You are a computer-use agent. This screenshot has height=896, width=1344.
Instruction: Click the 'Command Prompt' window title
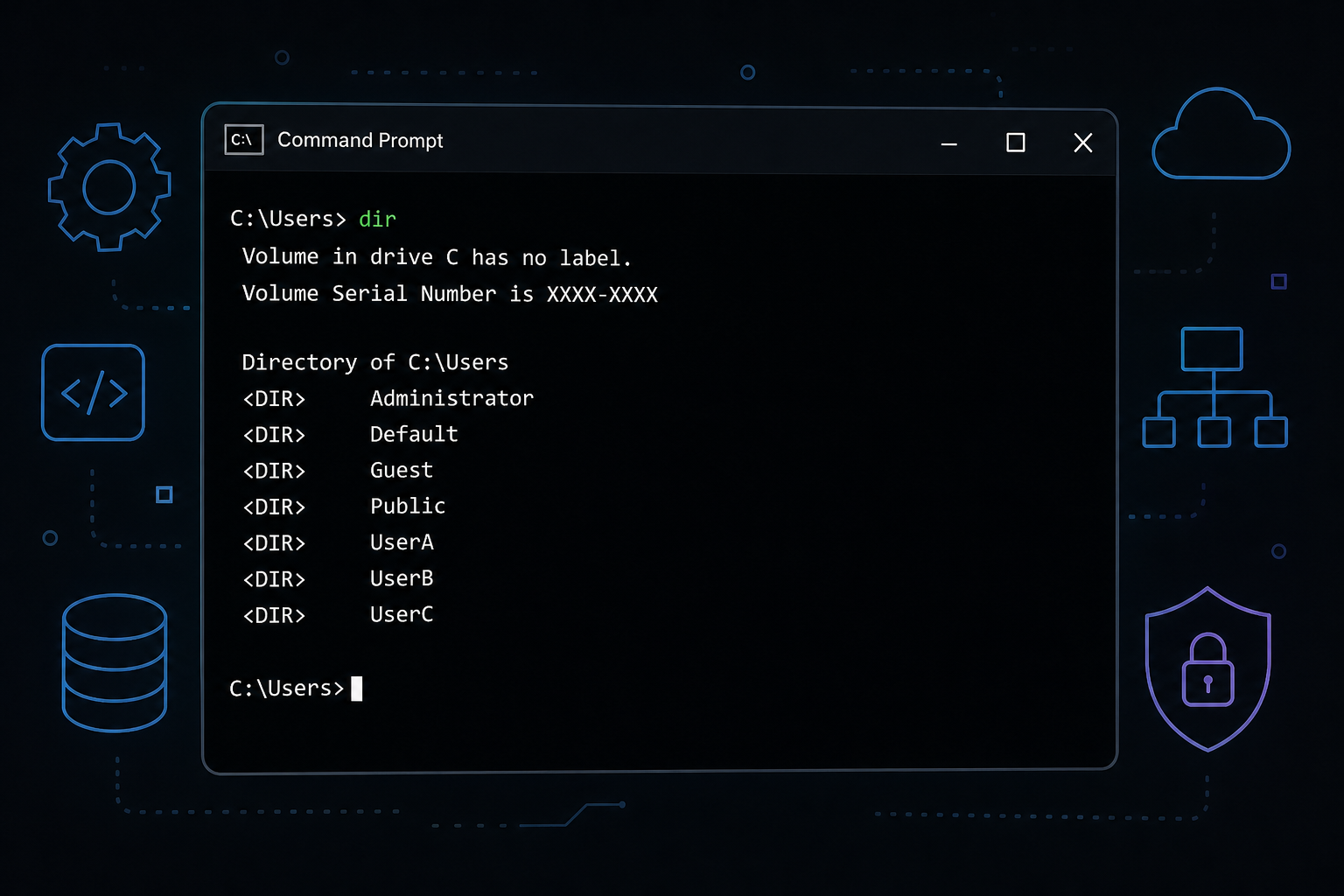click(x=360, y=140)
